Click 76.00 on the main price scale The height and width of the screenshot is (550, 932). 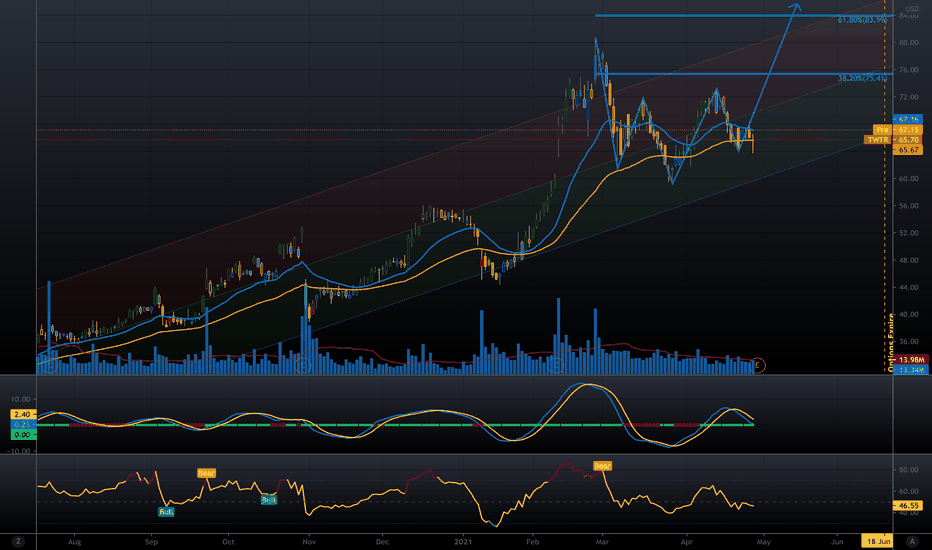coord(909,70)
